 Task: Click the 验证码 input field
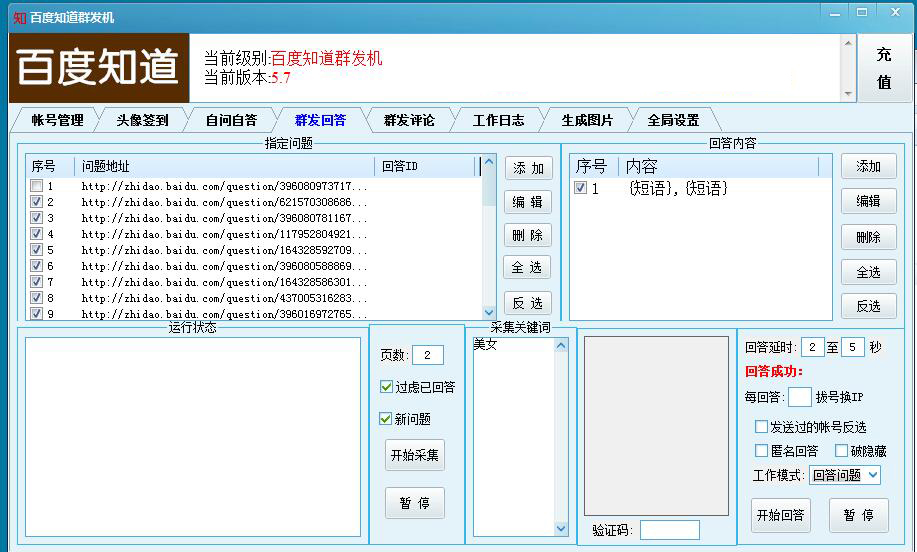[x=670, y=530]
